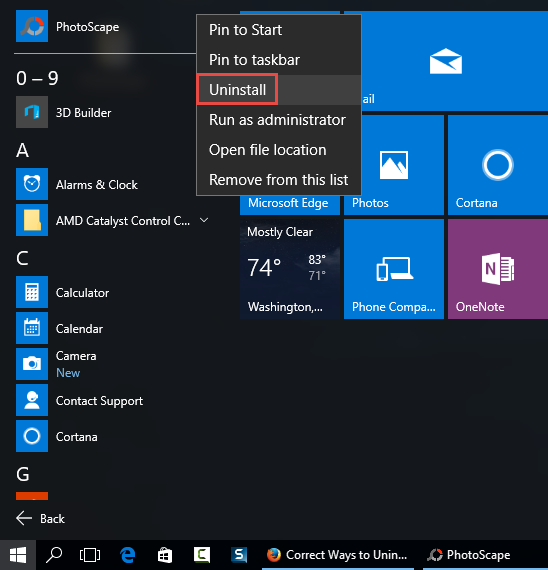
Task: Click the 'A' letter header
Action: pos(22,150)
